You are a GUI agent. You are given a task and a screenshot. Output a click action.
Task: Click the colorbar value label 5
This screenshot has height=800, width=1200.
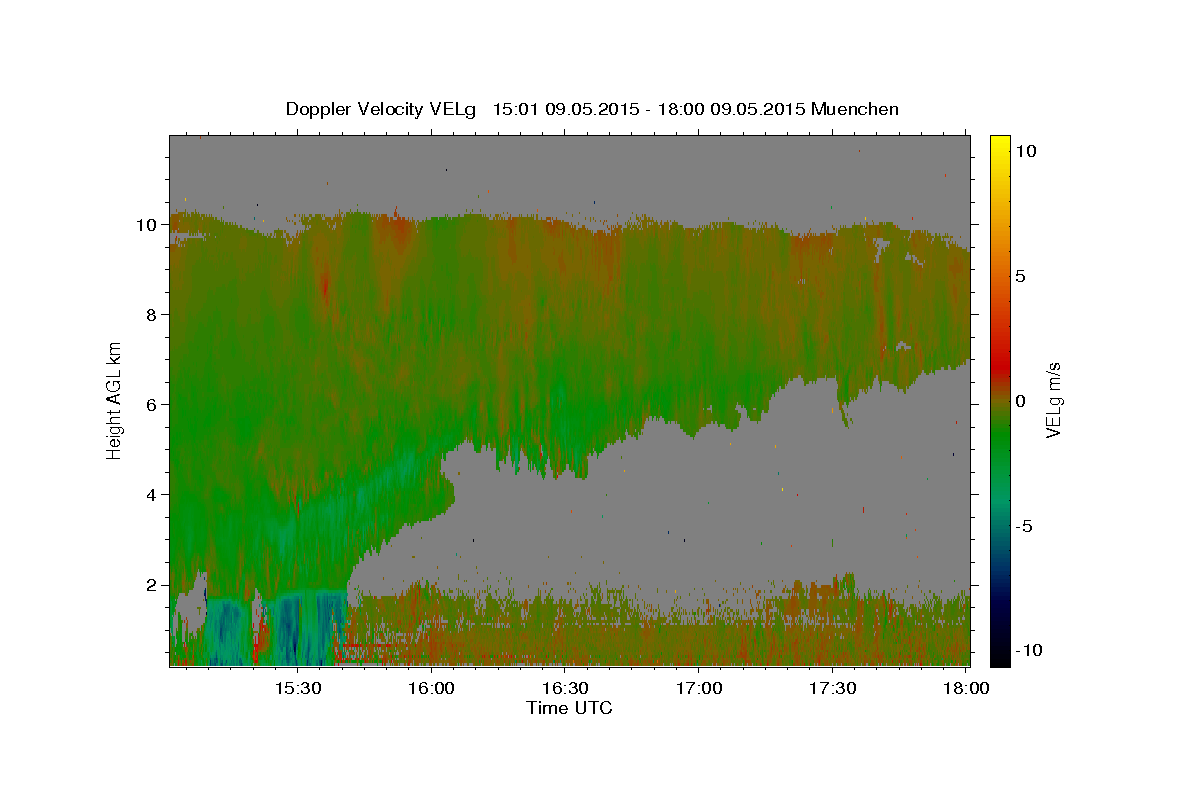[1021, 275]
